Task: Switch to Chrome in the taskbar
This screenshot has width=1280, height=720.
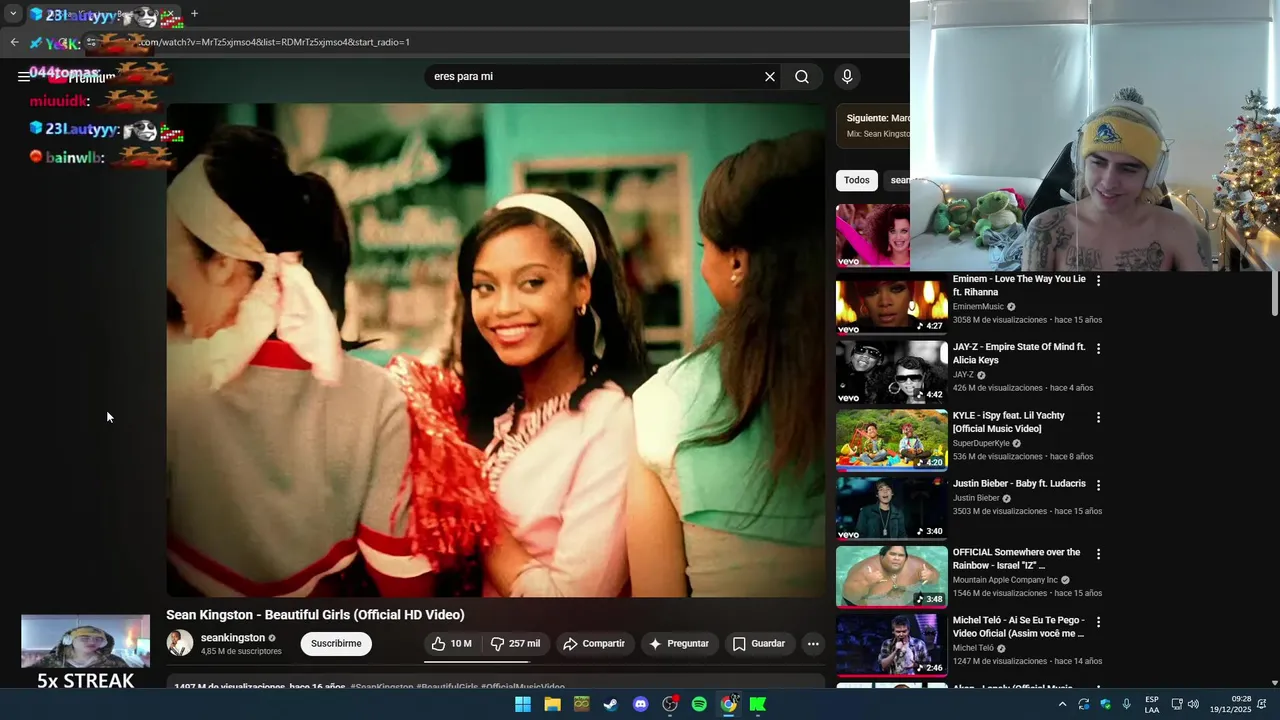Action: (x=729, y=704)
